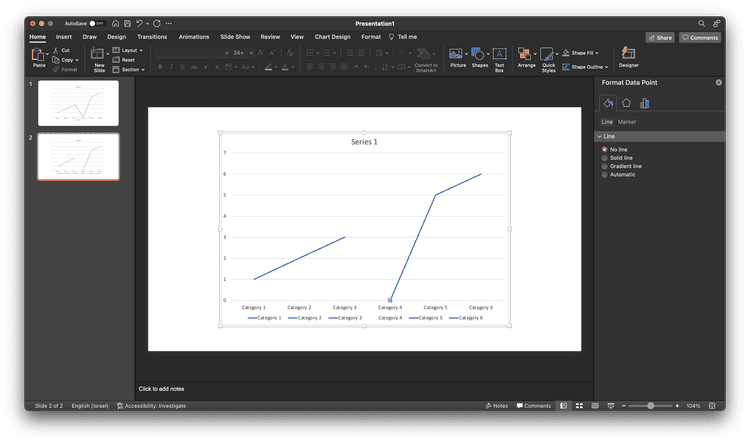Click the Home icon in title bar
The width and height of the screenshot is (750, 443).
115,23
